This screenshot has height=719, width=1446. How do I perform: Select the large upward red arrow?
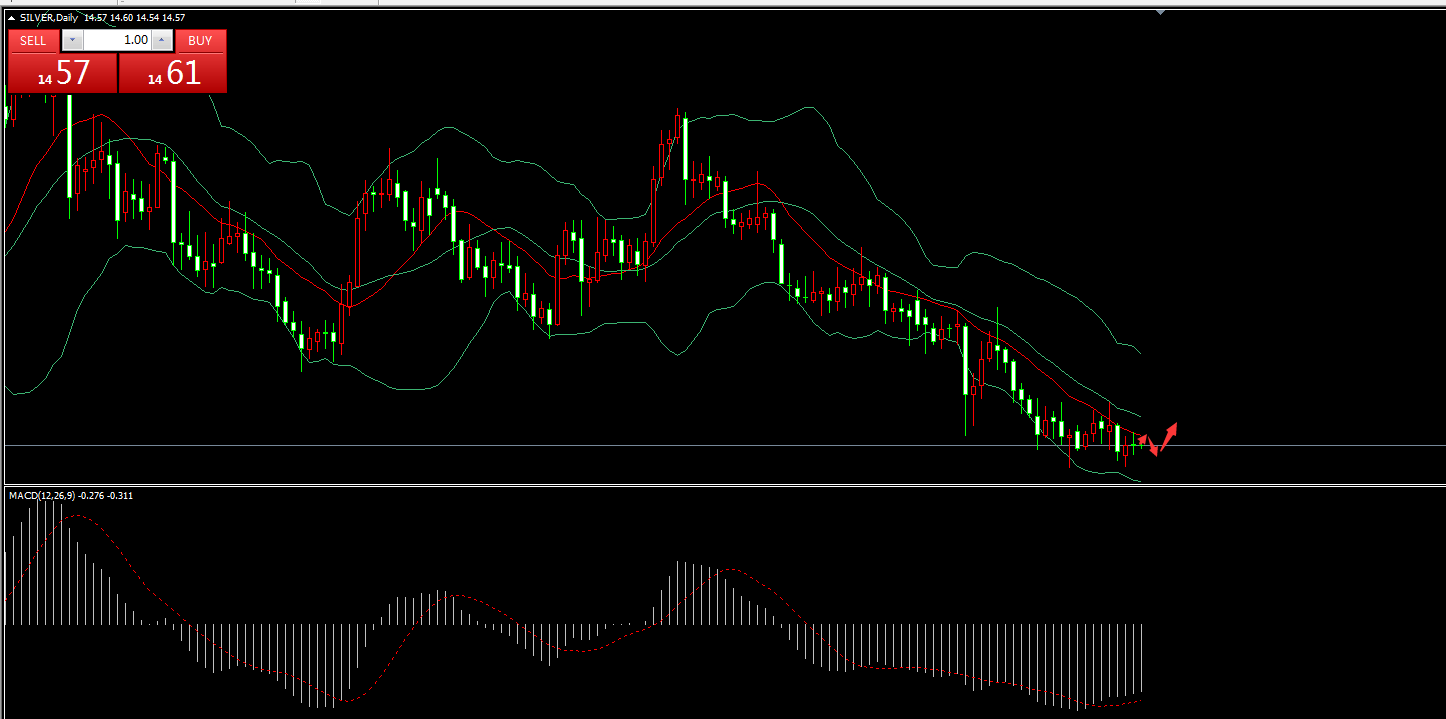click(x=1168, y=433)
